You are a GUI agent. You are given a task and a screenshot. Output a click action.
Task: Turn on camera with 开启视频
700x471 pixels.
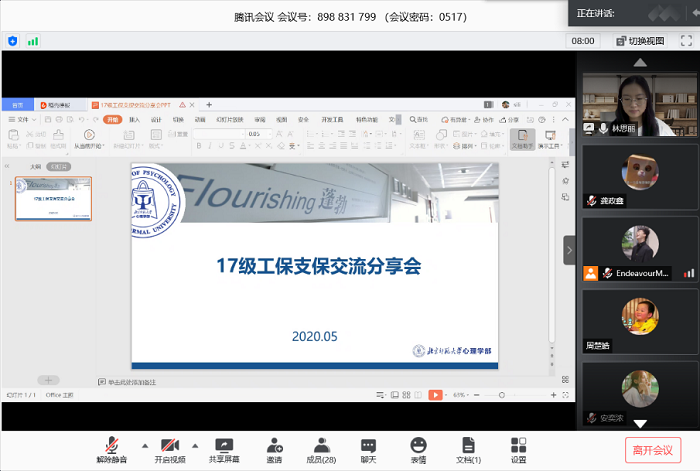pos(169,449)
